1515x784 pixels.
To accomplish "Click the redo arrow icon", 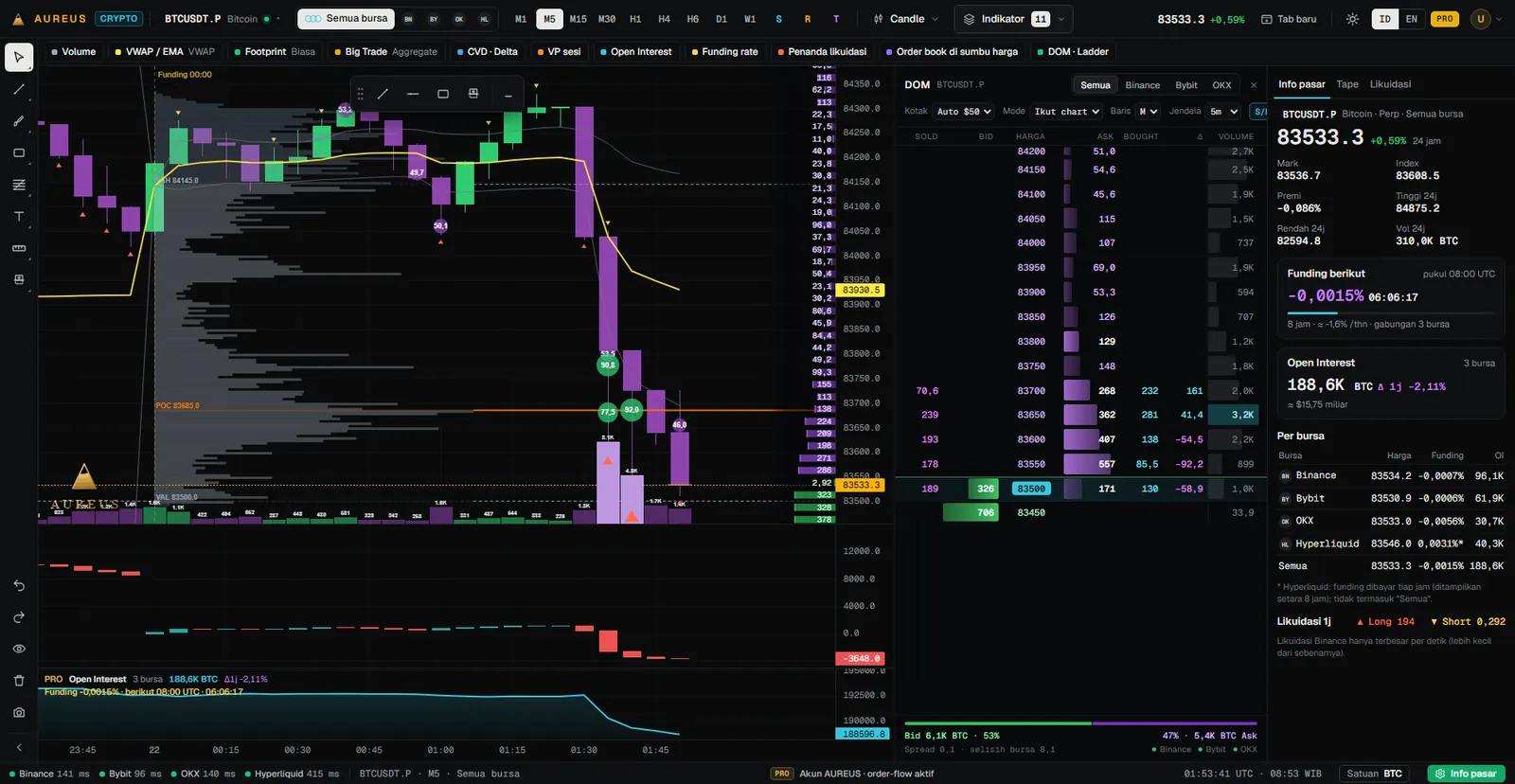I will click(x=19, y=617).
